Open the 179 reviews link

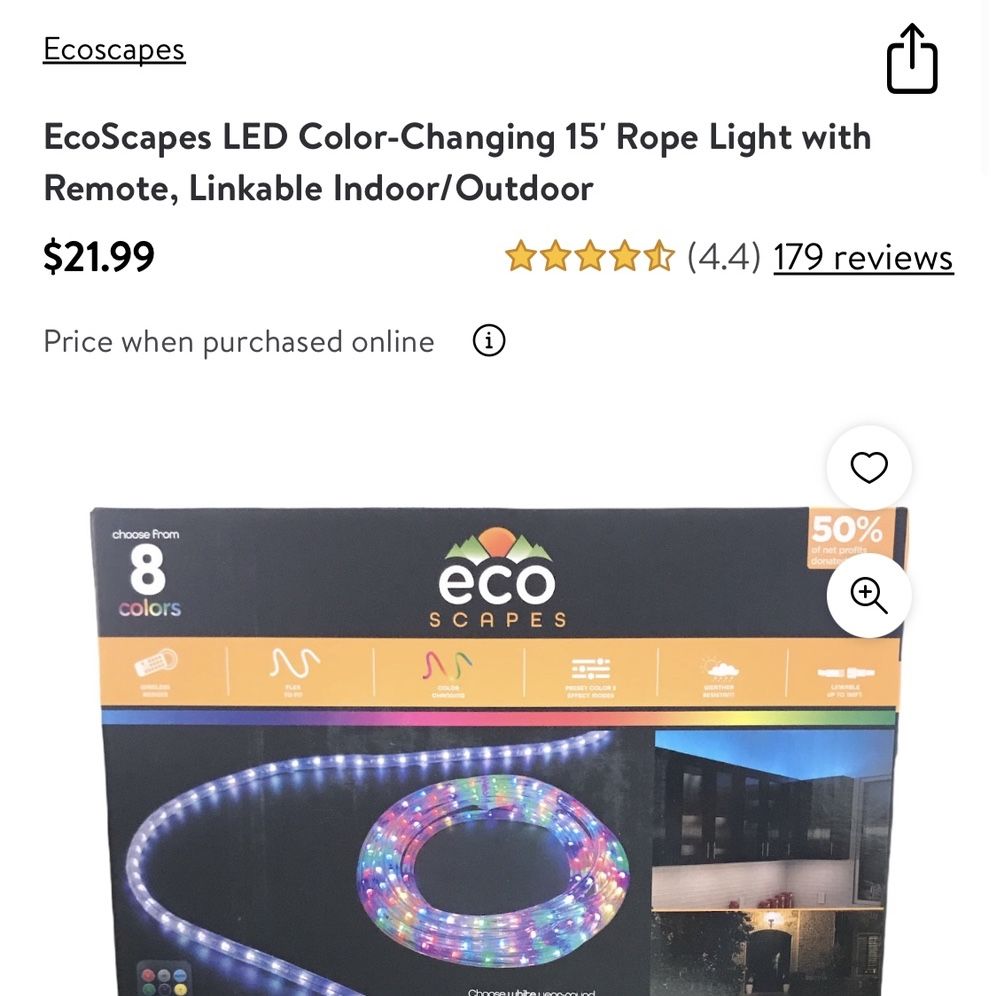coord(863,257)
